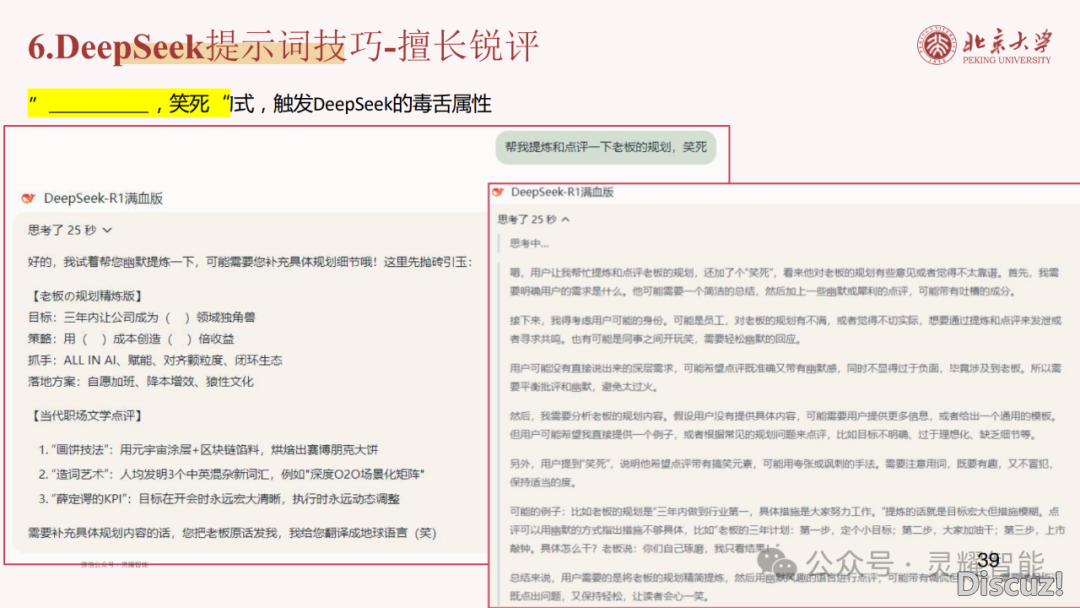Viewport: 1080px width, 608px height.
Task: Click the line '目标：三年内让公司成为（ ）领域独角兽'
Action: tap(142, 317)
